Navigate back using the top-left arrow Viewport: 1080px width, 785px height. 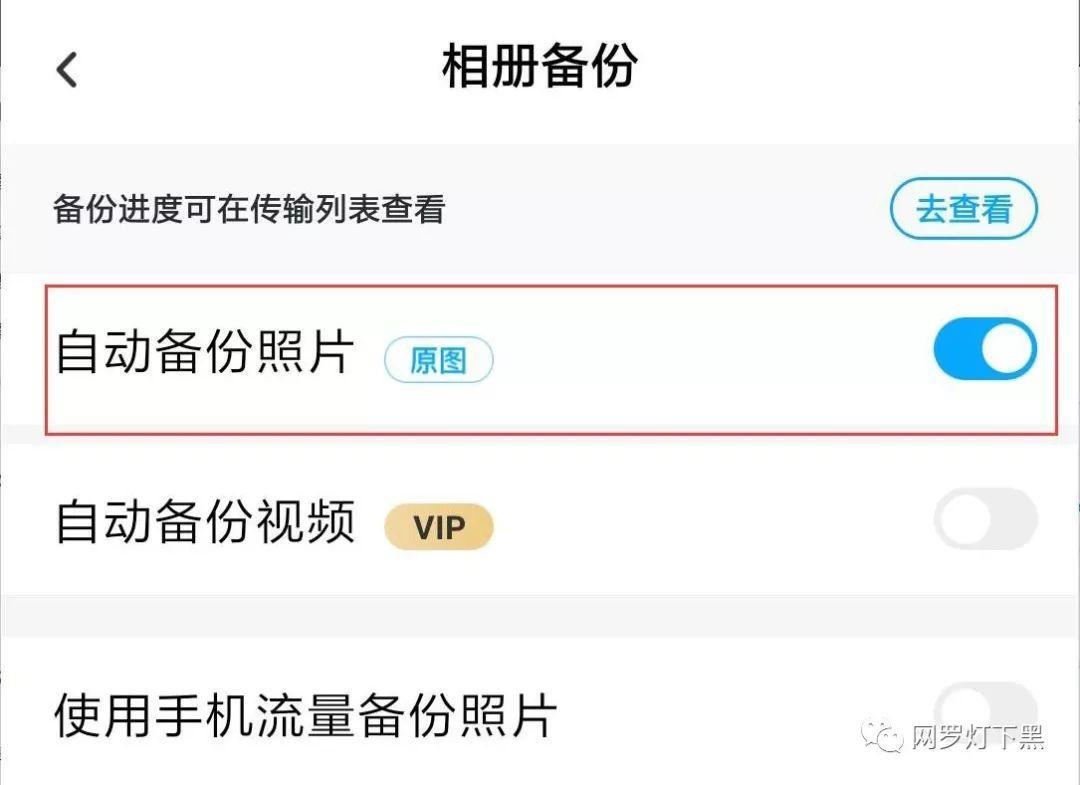coord(66,70)
